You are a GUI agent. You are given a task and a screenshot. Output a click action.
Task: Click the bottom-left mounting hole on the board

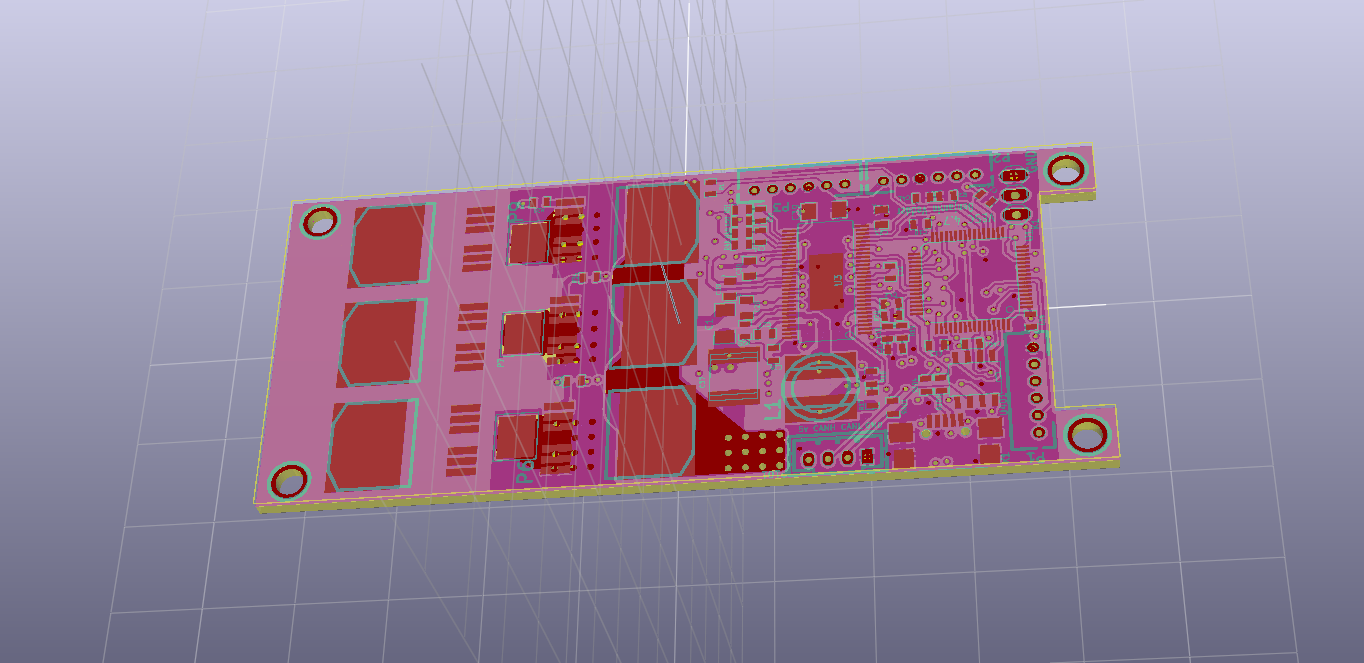coord(290,480)
